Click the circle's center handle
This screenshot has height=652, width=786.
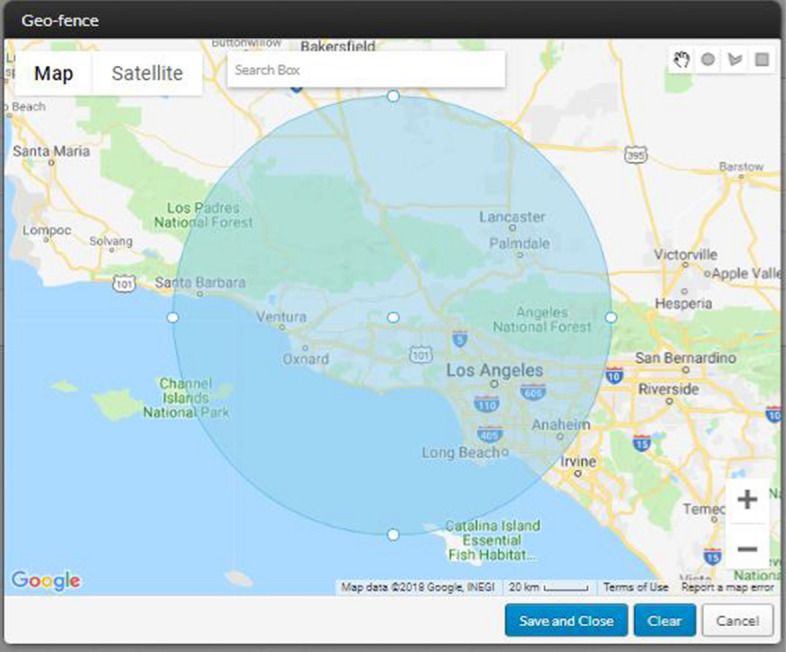coord(393,317)
